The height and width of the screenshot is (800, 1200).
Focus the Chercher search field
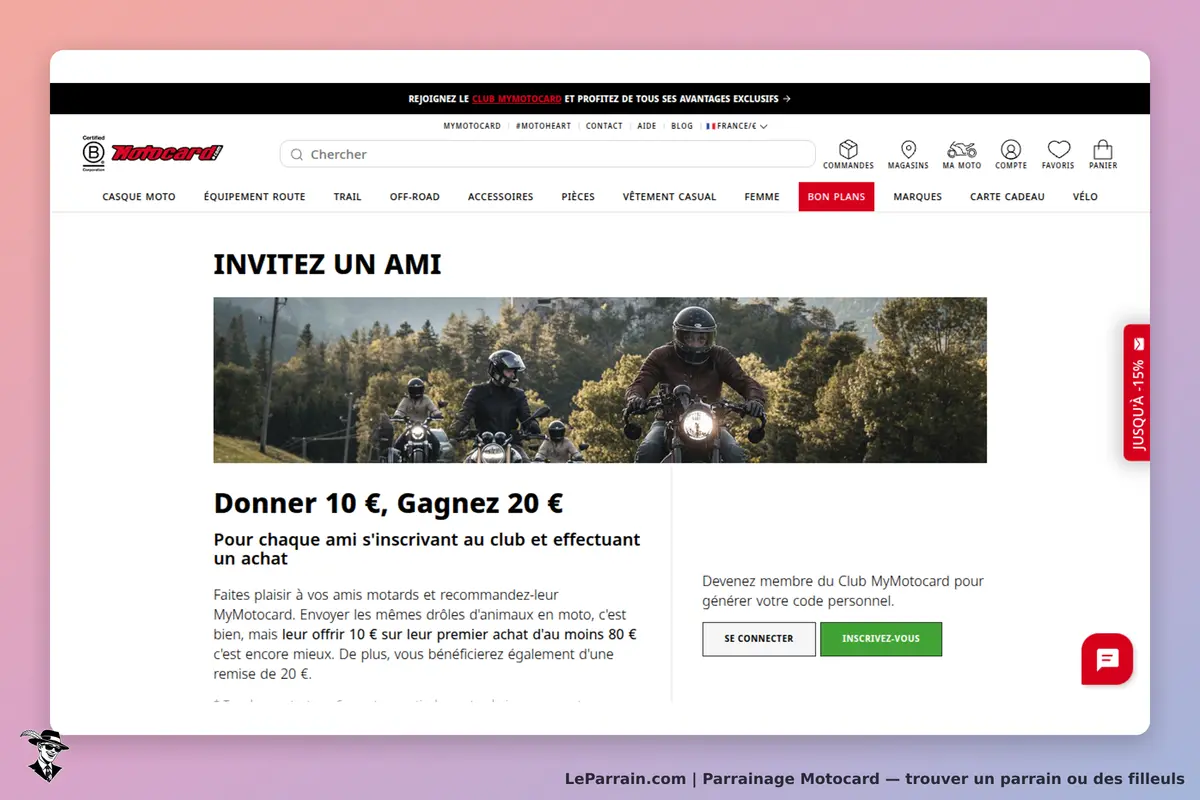coord(548,154)
